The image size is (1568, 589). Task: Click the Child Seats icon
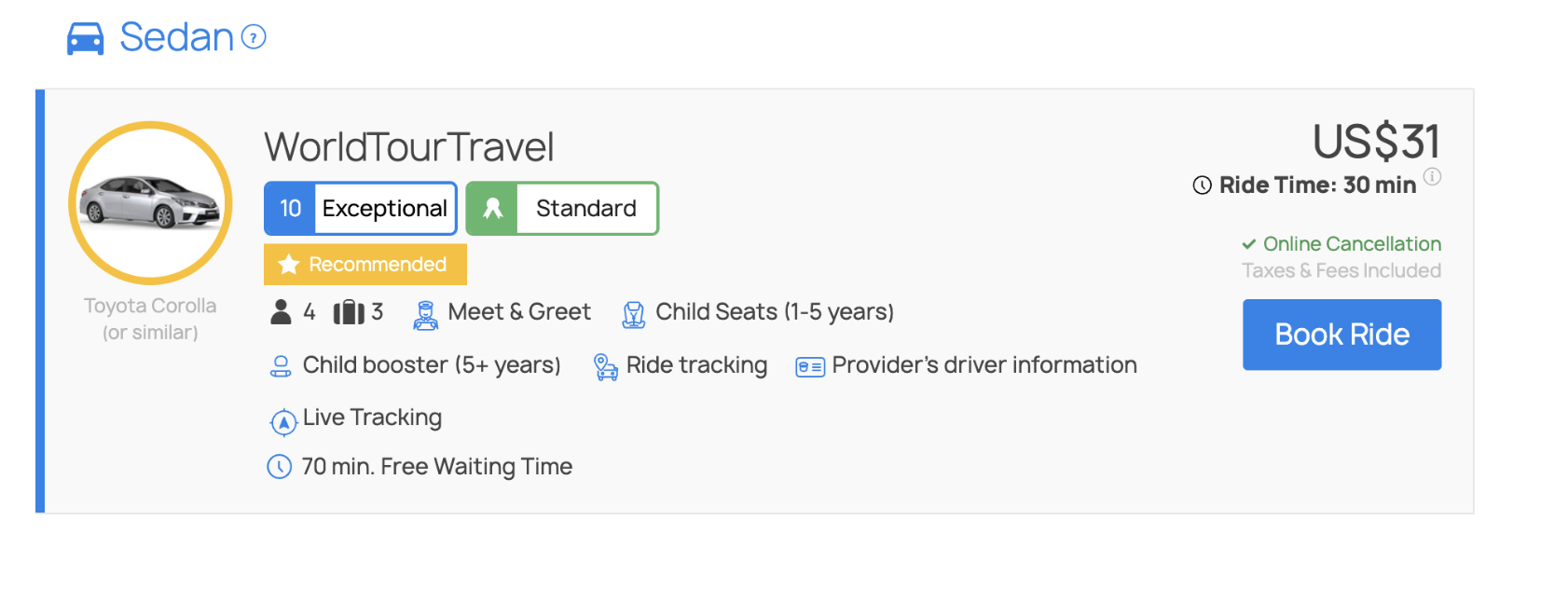(634, 315)
